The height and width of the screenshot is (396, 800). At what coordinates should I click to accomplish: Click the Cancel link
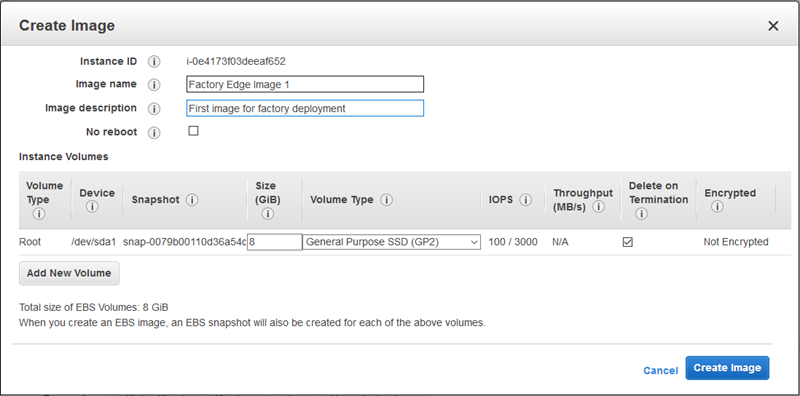point(661,370)
